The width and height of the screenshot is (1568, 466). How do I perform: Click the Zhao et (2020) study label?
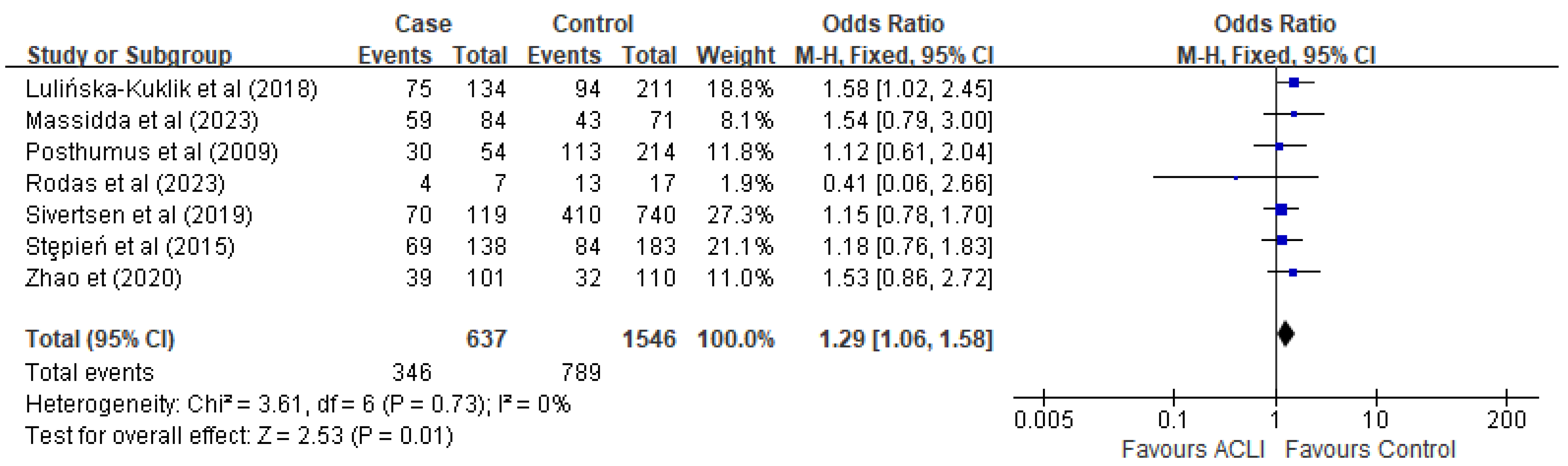[x=103, y=278]
